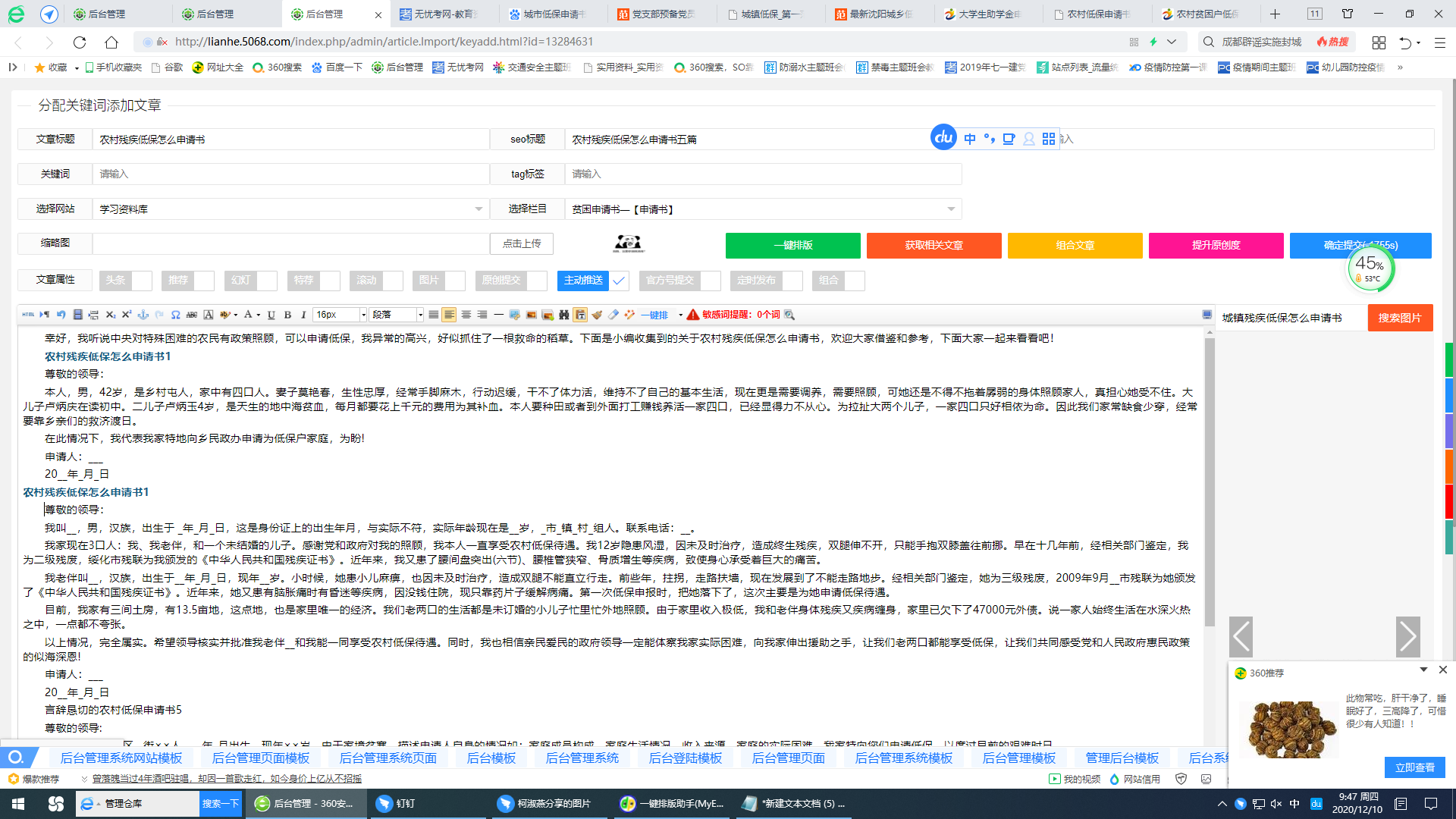Toggle the 主动推送 checkbox
Image resolution: width=1456 pixels, height=819 pixels.
(x=619, y=281)
